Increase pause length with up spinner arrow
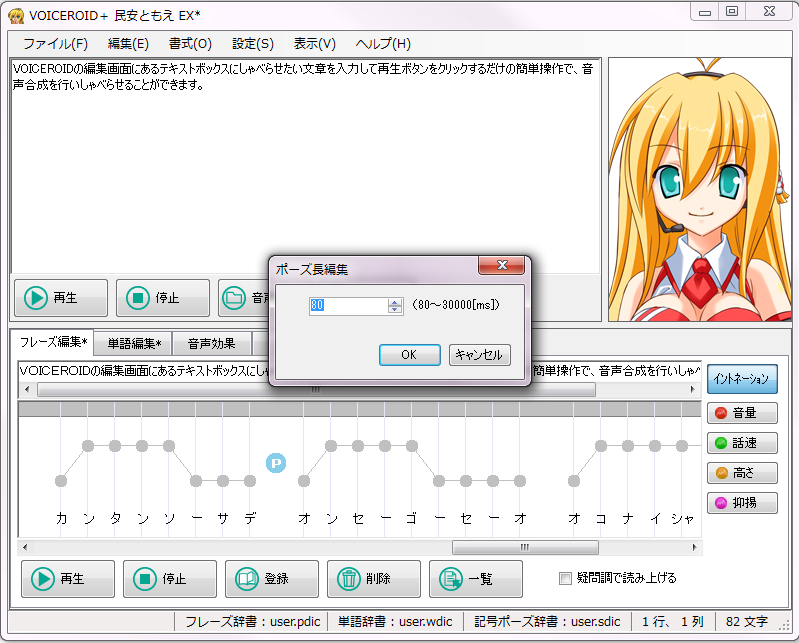This screenshot has width=799, height=643. pyautogui.click(x=395, y=302)
